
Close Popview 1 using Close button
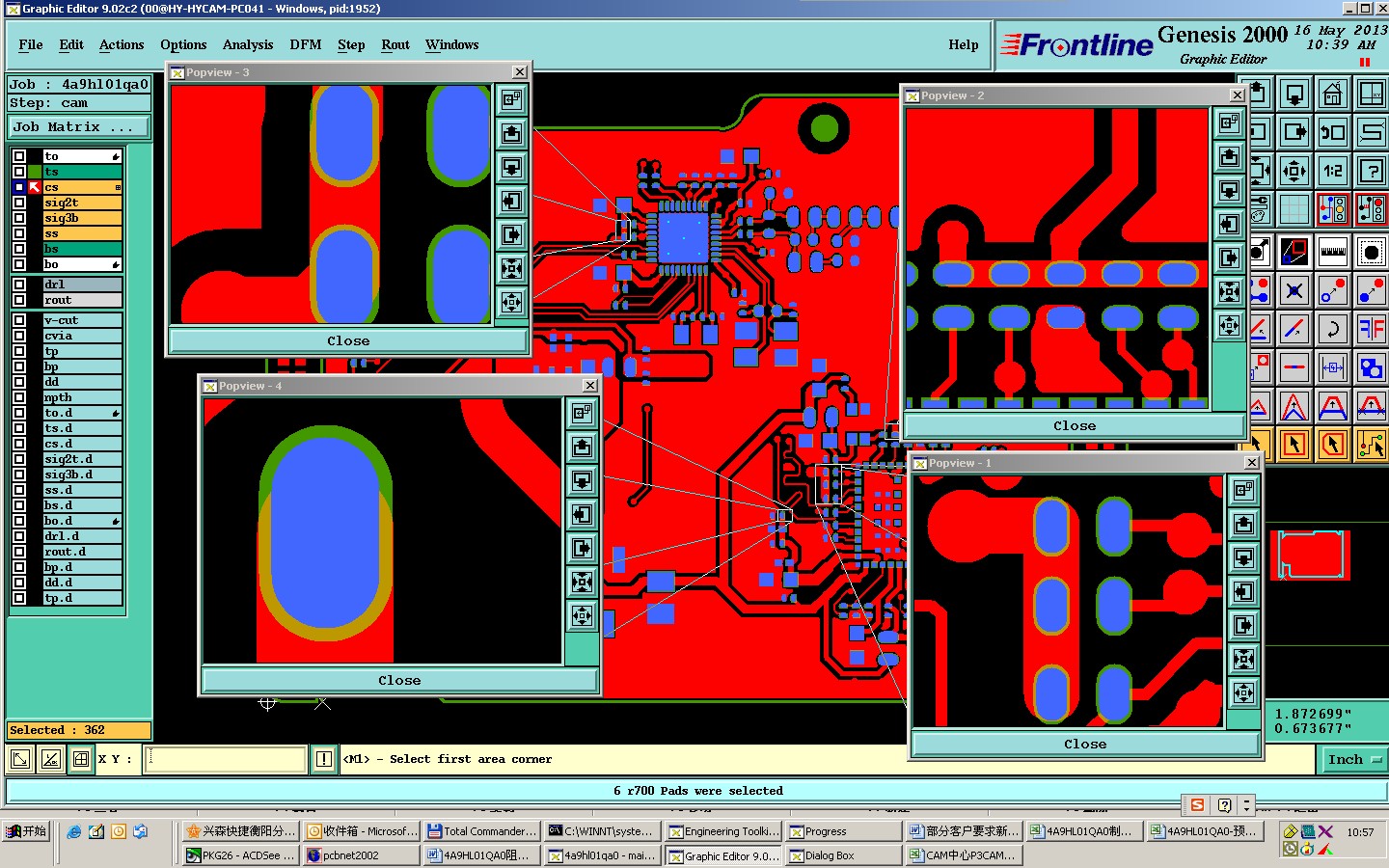[x=1085, y=745]
